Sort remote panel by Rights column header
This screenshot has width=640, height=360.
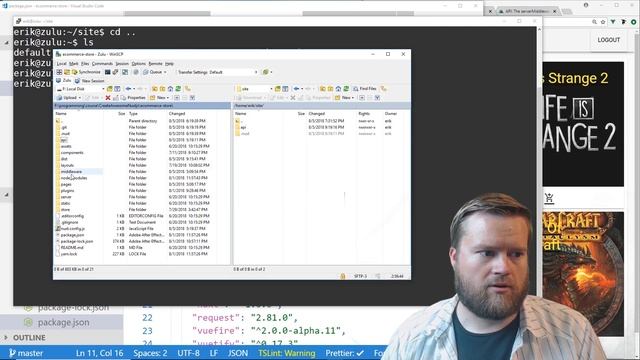(x=364, y=113)
